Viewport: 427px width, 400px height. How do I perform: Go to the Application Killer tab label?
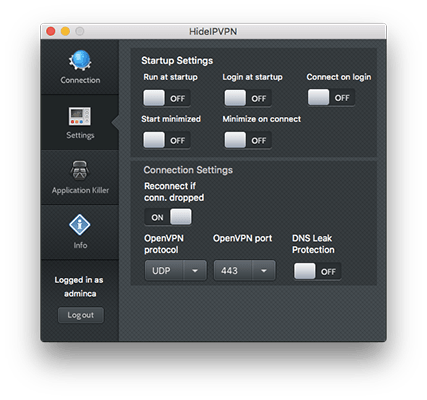point(80,190)
